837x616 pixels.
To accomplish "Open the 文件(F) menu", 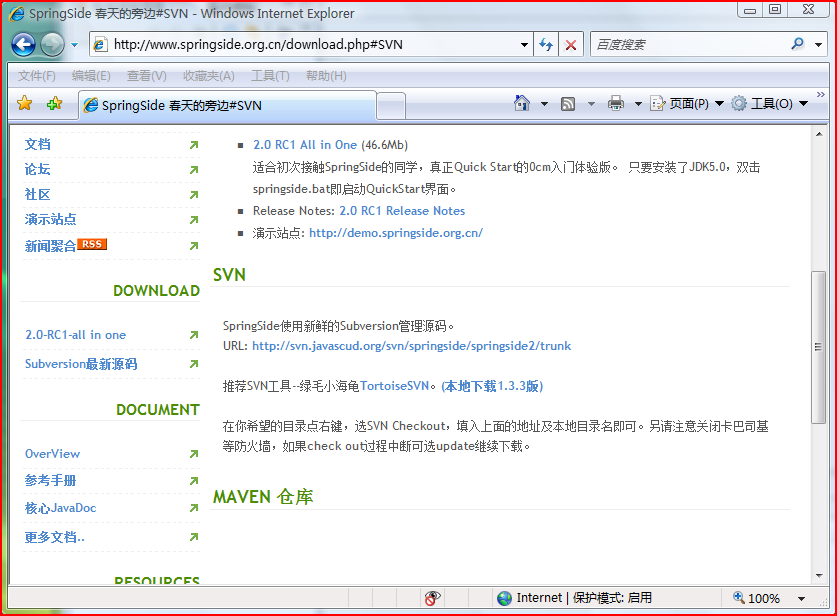I will tap(36, 76).
